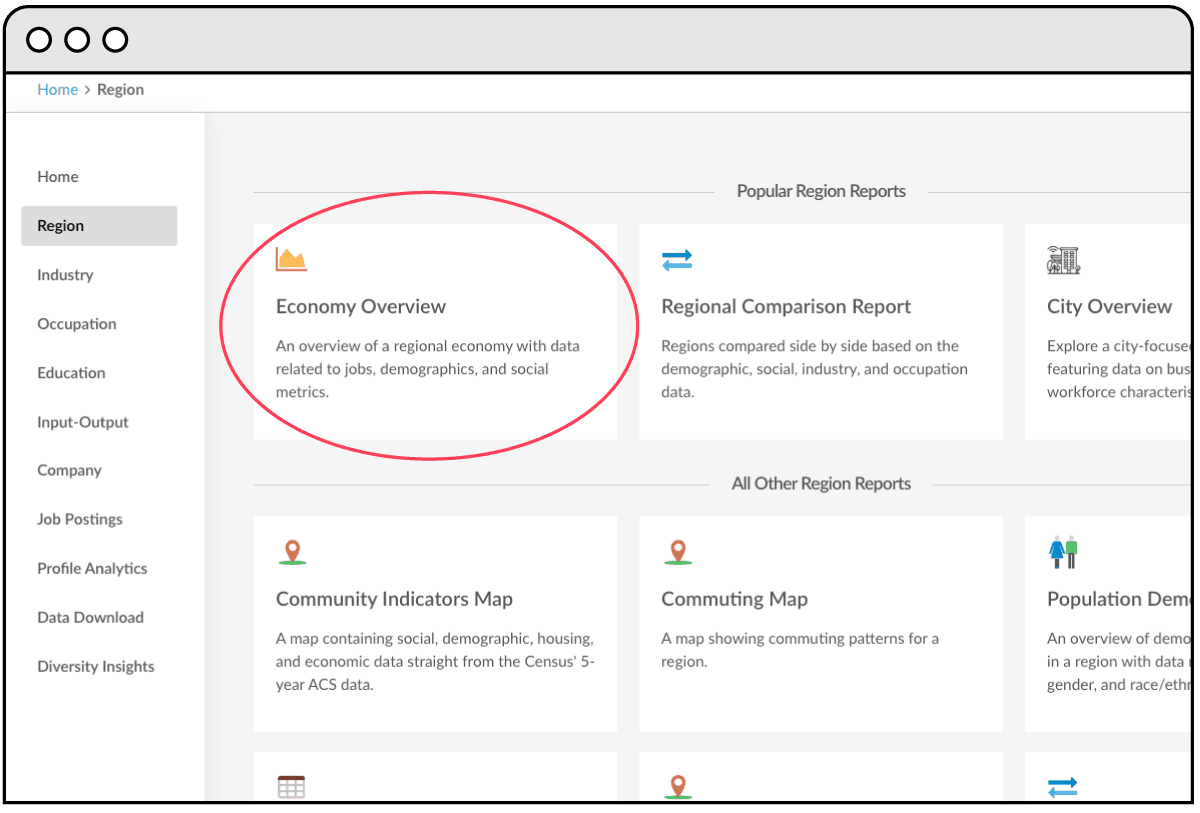
Task: Navigate to Profile Analytics
Action: (x=92, y=568)
